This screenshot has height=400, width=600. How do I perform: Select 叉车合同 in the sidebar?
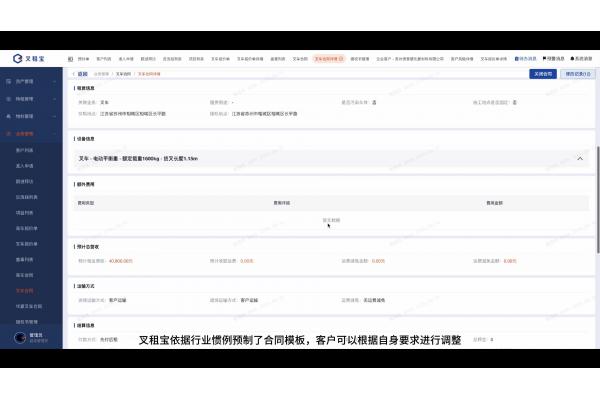pos(24,290)
